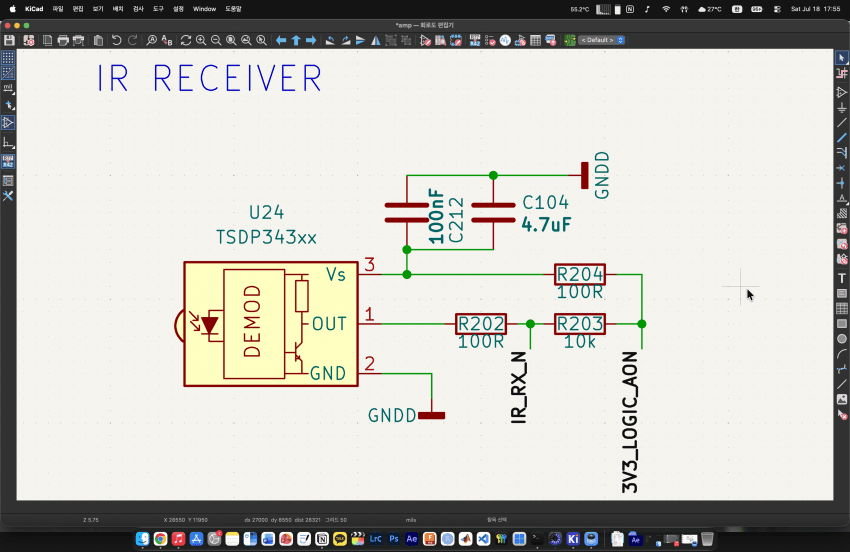Open the 설정 menu

(178, 9)
